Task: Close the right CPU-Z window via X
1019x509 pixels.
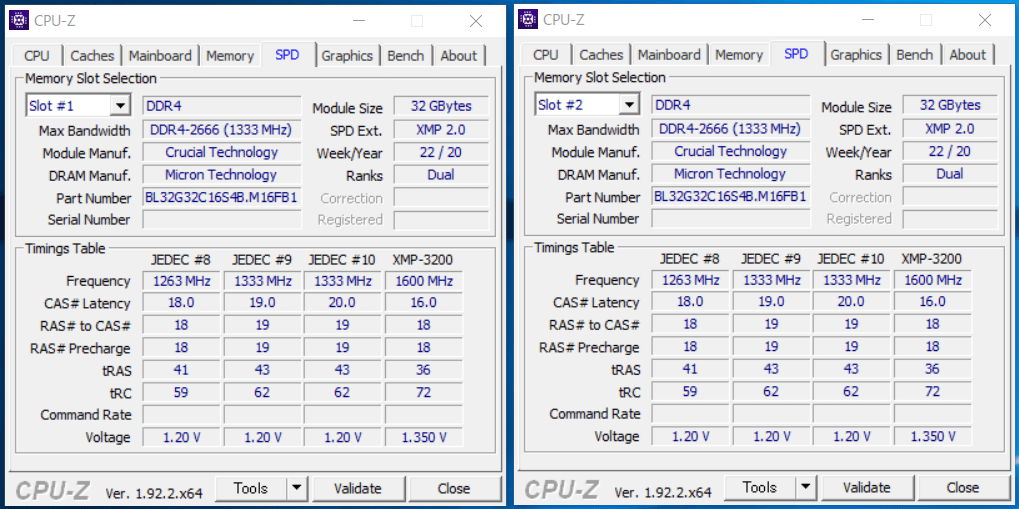Action: tap(985, 20)
